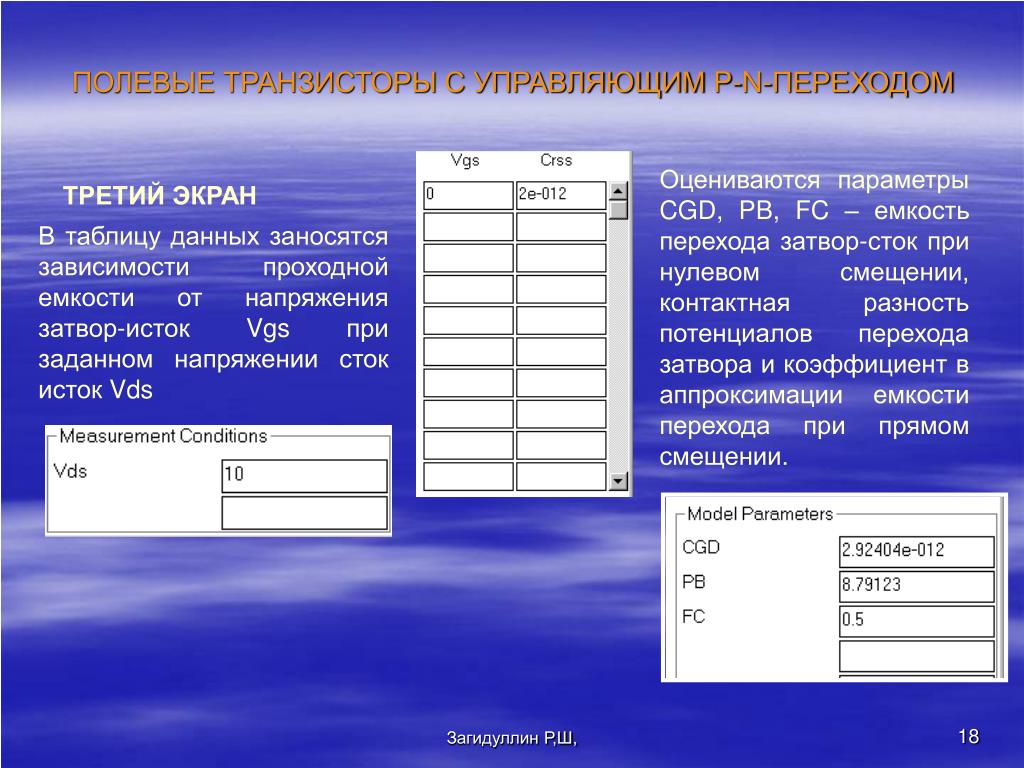Click the author name Загидуллин Р.Ш.
Viewport: 1024px width, 768px height.
(511, 738)
